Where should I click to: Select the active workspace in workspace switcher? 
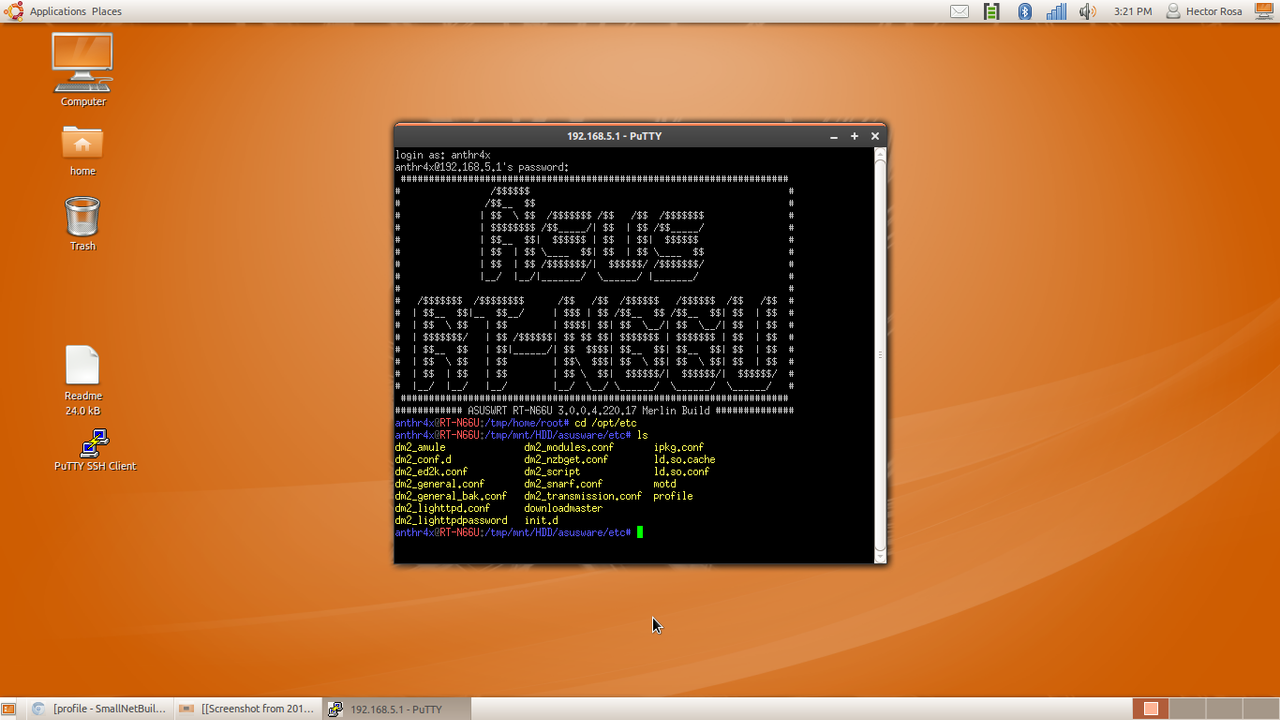(x=1151, y=709)
